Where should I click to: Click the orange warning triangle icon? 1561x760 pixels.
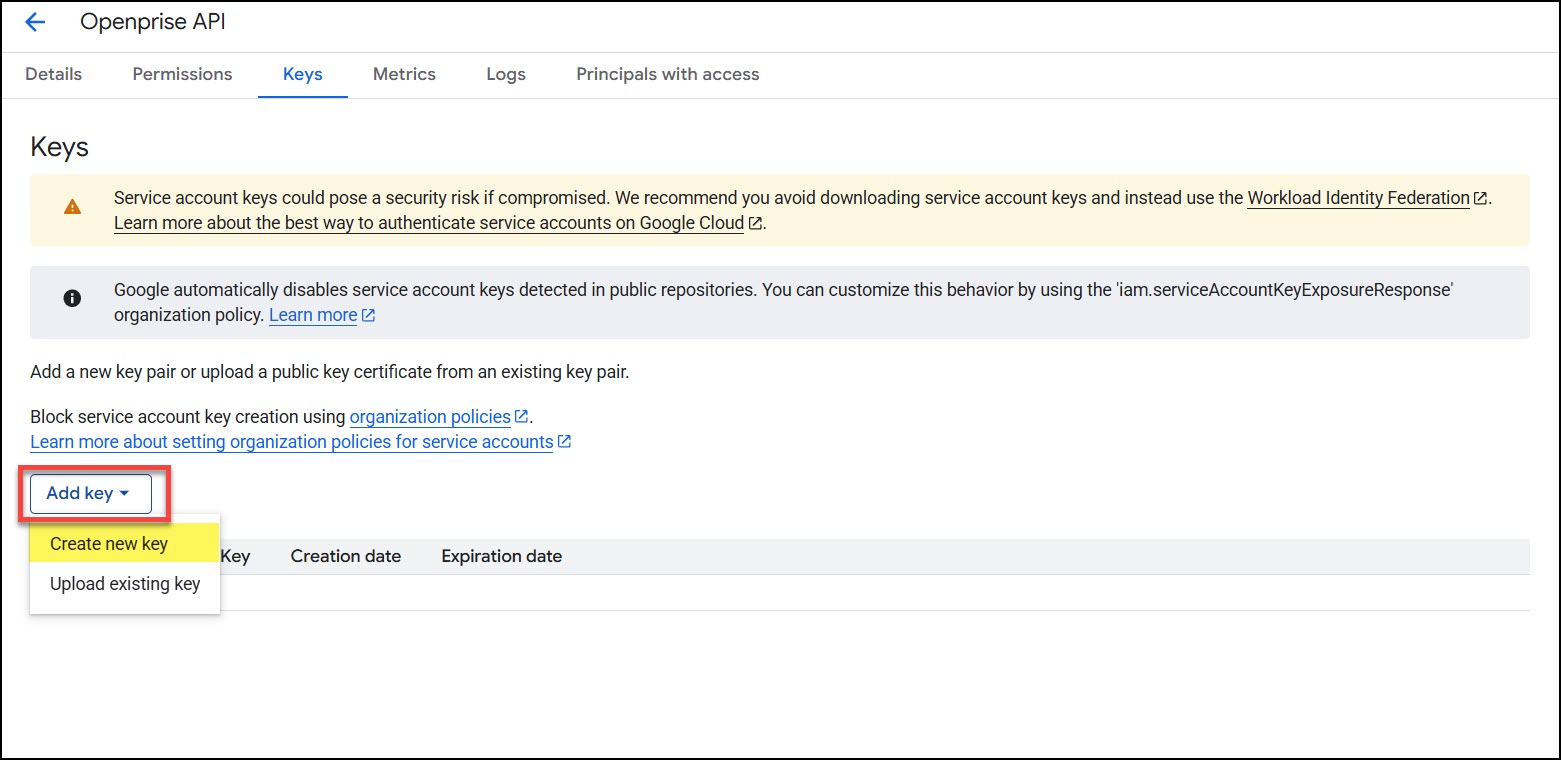pos(72,207)
